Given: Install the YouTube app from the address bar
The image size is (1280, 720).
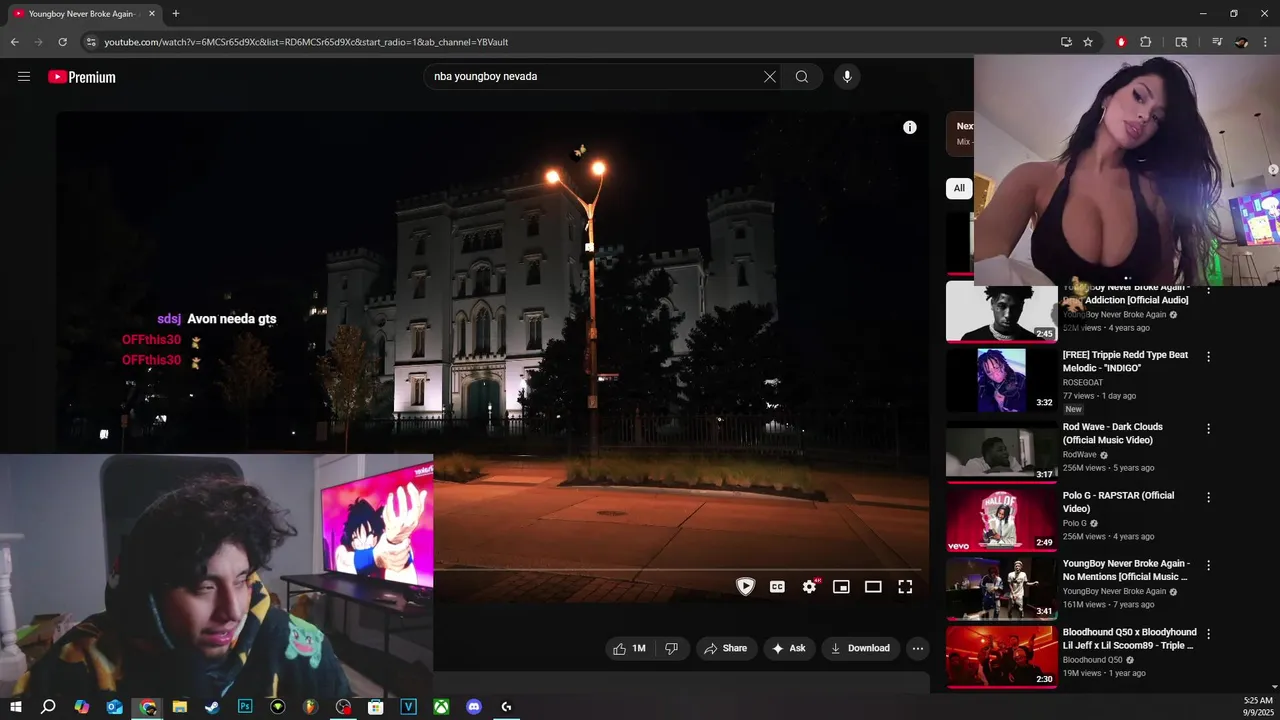Looking at the screenshot, I should 1066,42.
